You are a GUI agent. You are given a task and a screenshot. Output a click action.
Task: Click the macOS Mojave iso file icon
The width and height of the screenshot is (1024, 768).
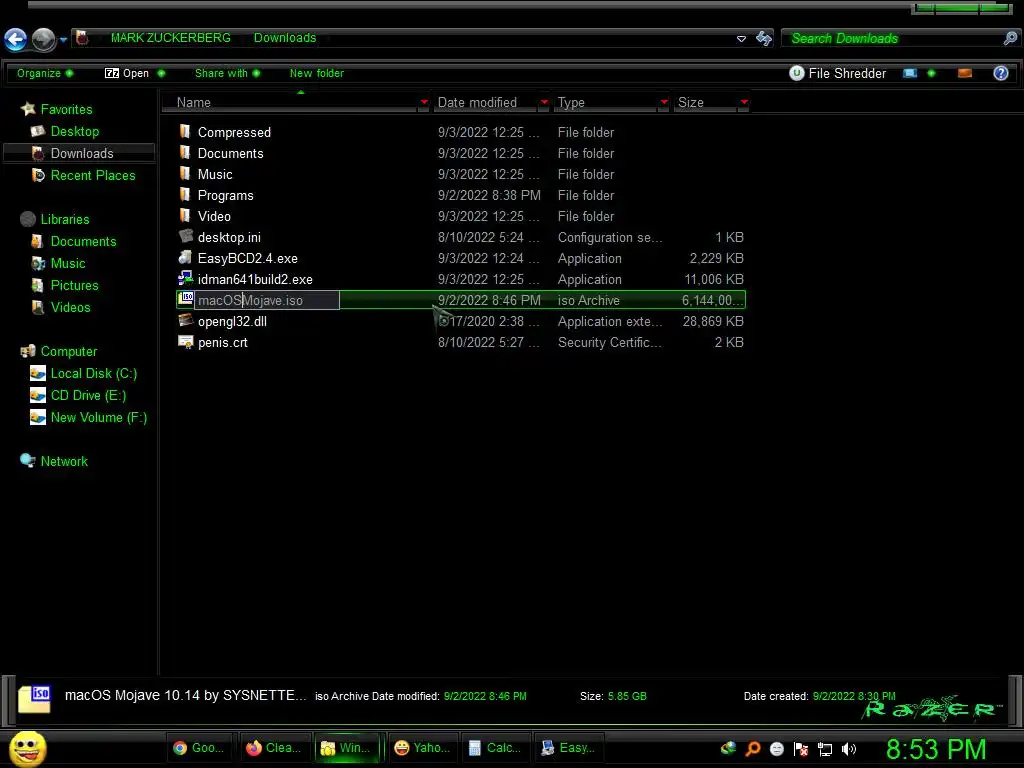pos(185,299)
